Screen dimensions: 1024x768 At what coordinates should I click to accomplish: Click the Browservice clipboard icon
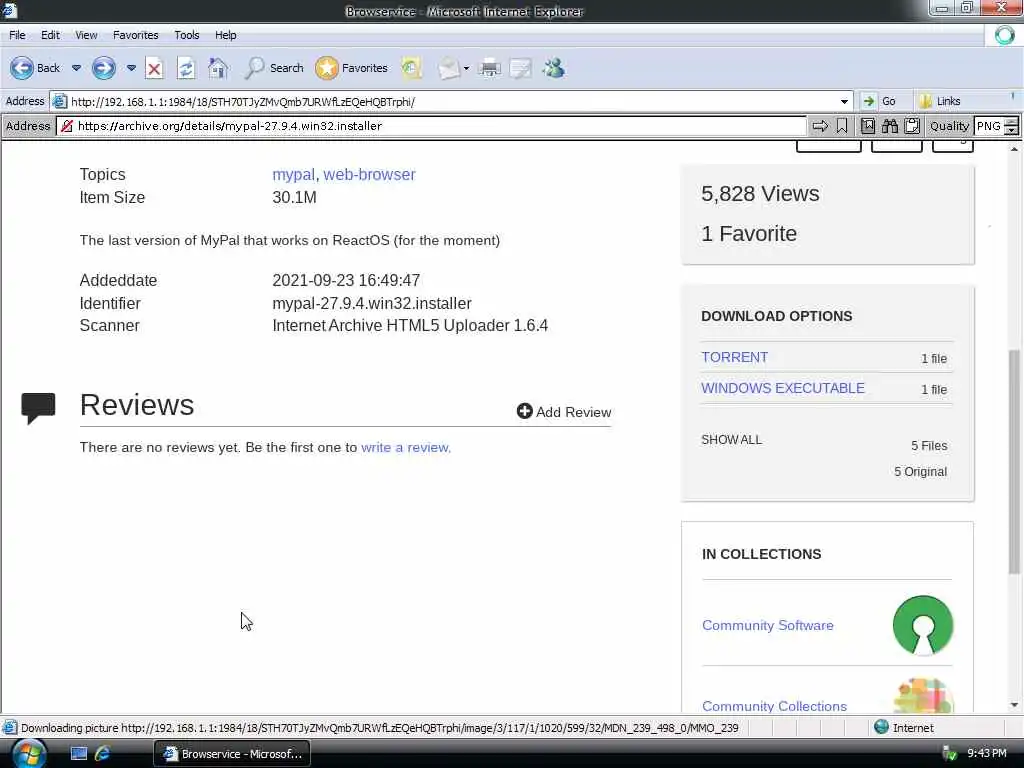click(x=912, y=126)
